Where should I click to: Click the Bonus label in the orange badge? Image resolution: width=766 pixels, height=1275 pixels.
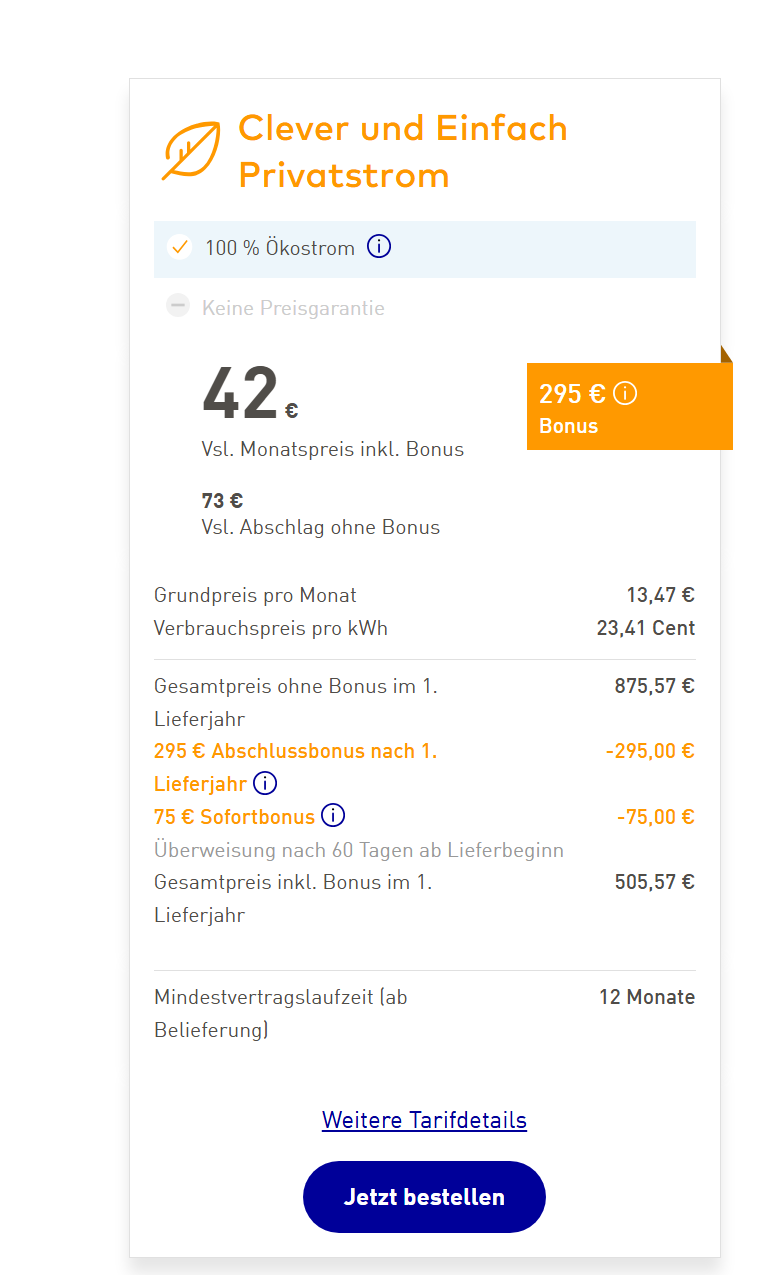coord(568,426)
